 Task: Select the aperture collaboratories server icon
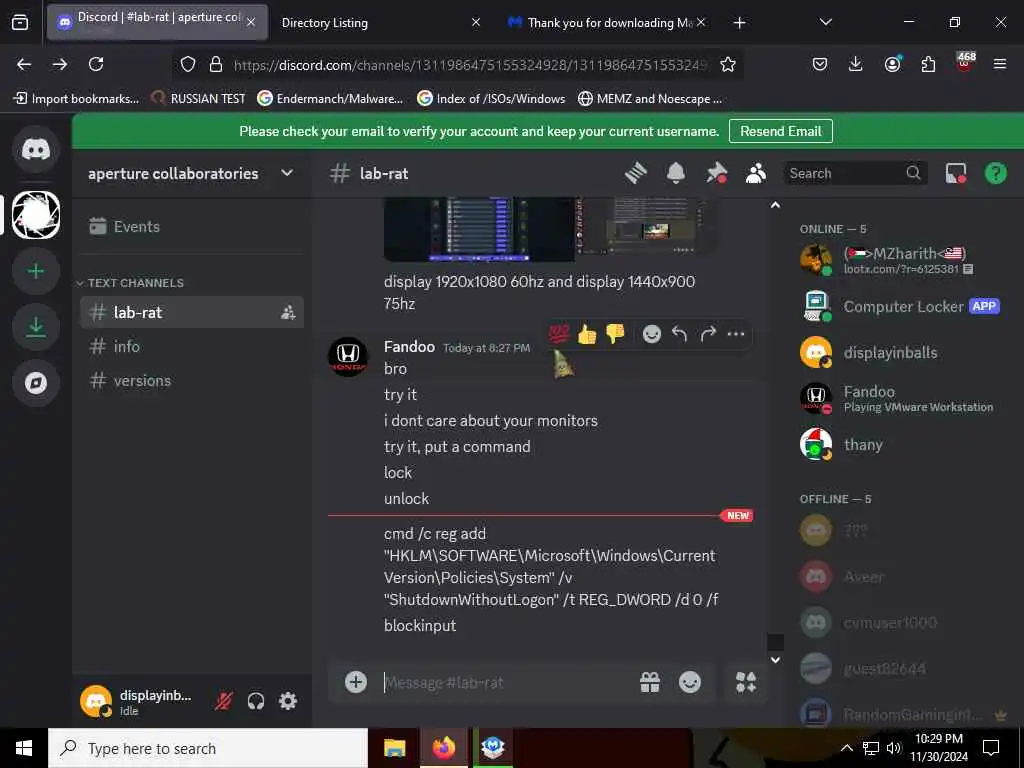pos(36,215)
